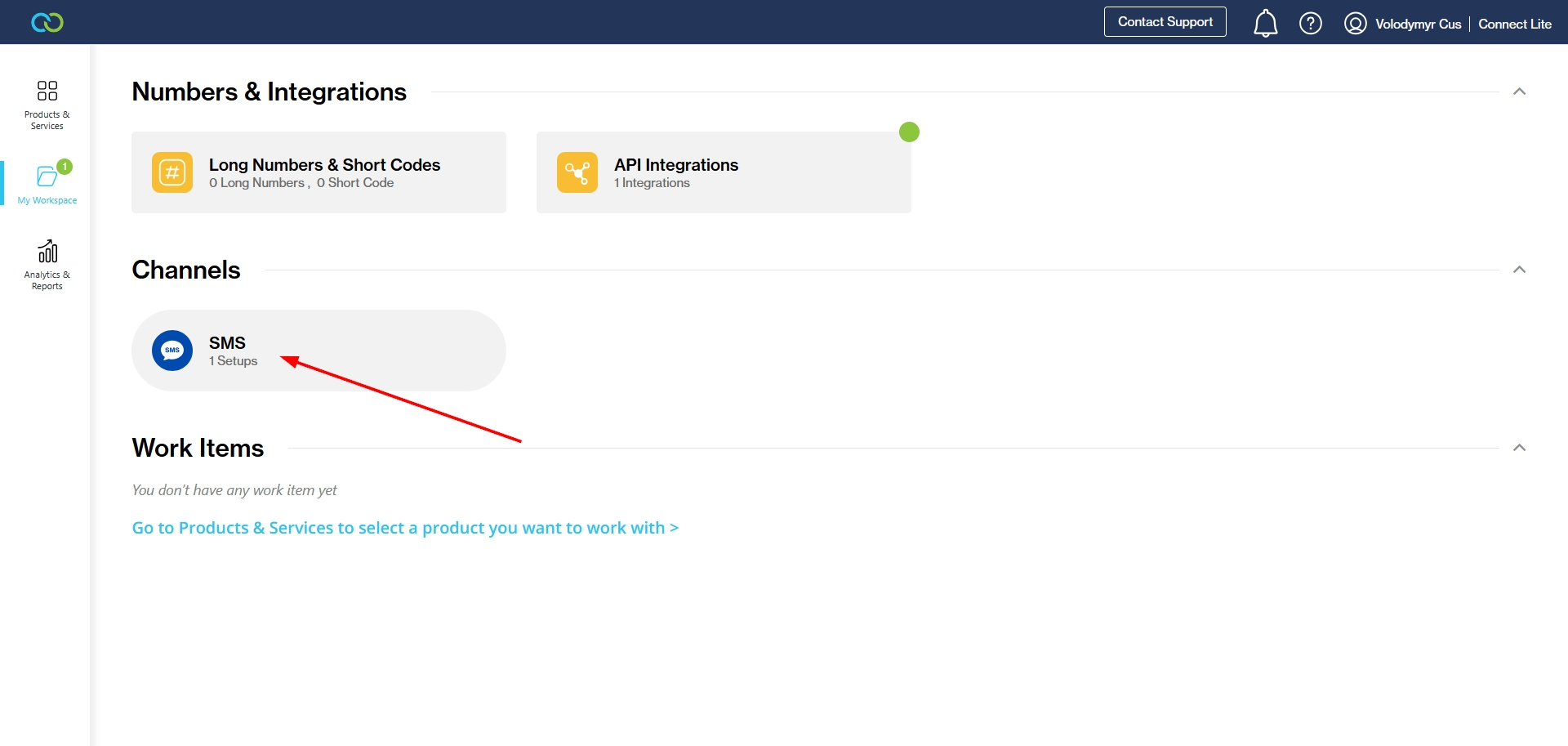Open the help question mark icon
Screen dimensions: 1568x746
pyautogui.click(x=1310, y=23)
